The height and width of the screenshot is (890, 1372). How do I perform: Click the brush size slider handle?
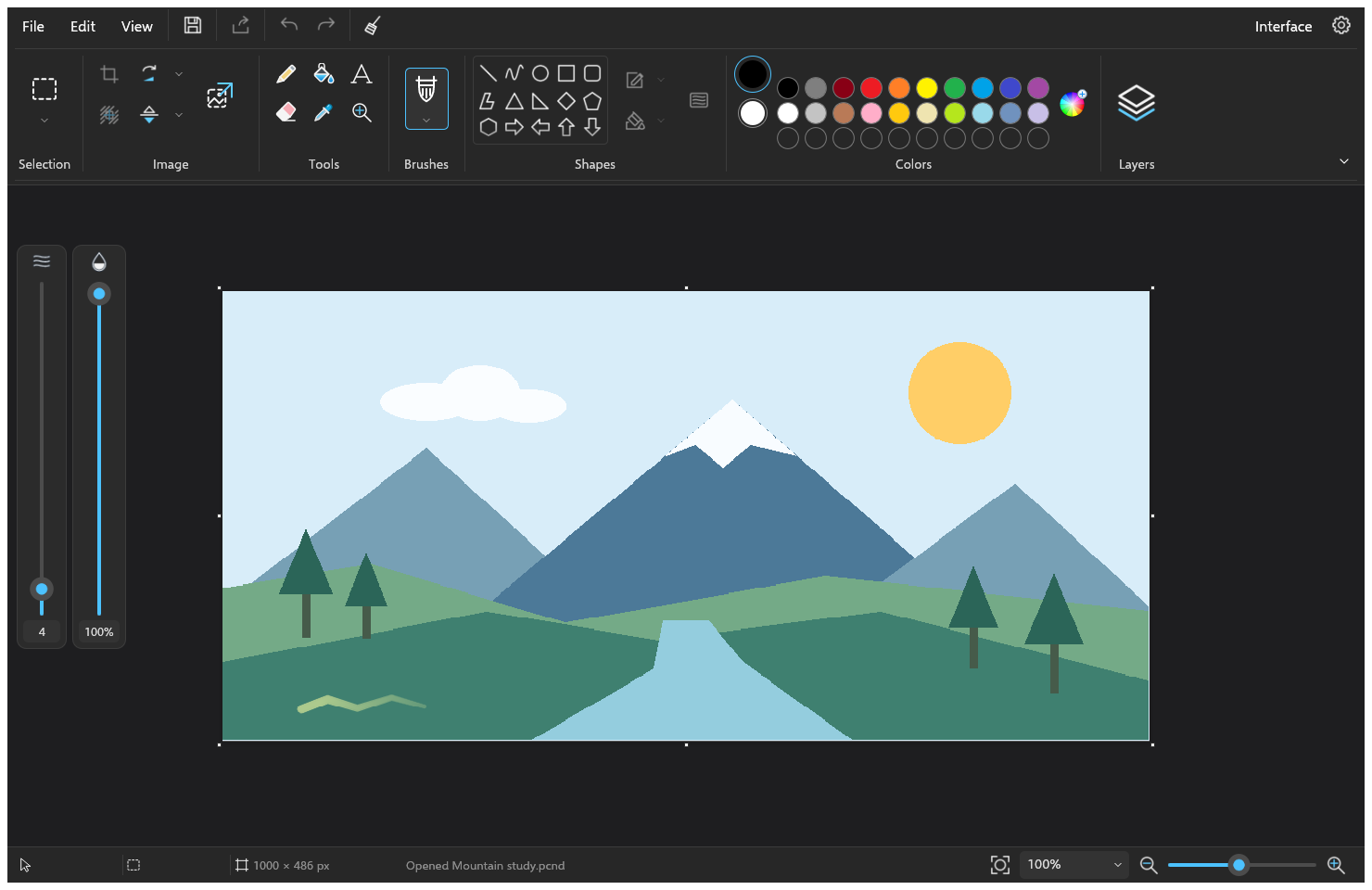[x=42, y=589]
